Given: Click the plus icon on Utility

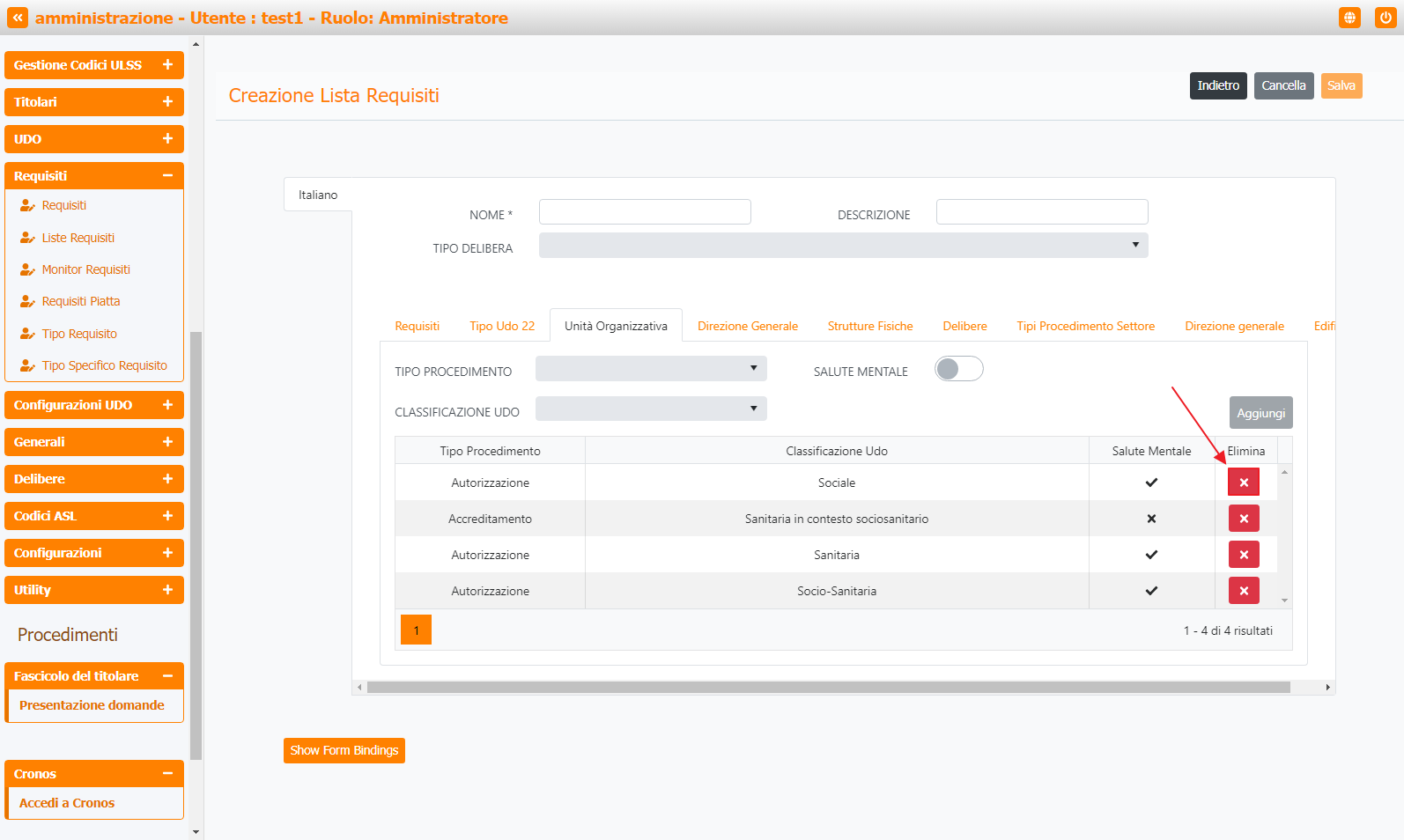Looking at the screenshot, I should (167, 590).
